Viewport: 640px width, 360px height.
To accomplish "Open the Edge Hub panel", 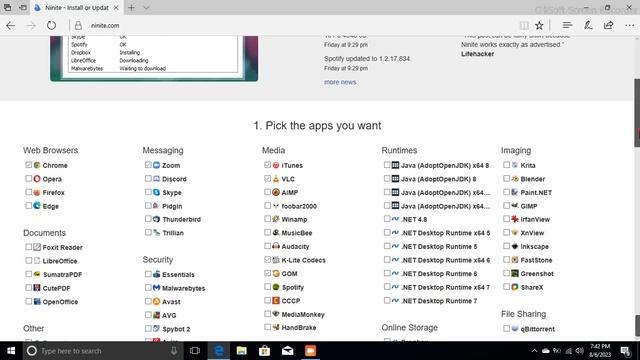I will click(567, 25).
